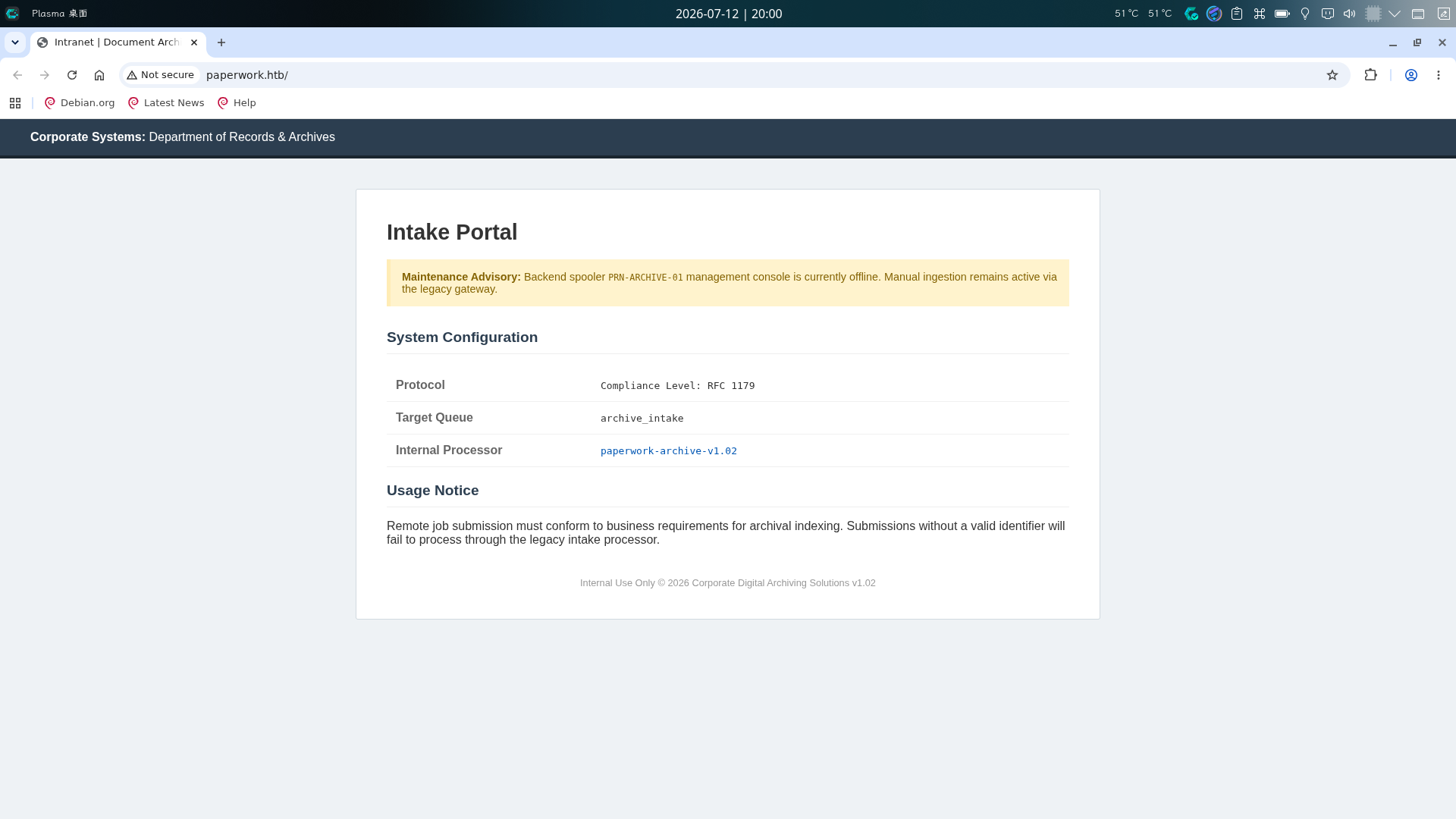This screenshot has height=819, width=1456.
Task: Click the CPU chip tray icon
Action: point(1373,14)
